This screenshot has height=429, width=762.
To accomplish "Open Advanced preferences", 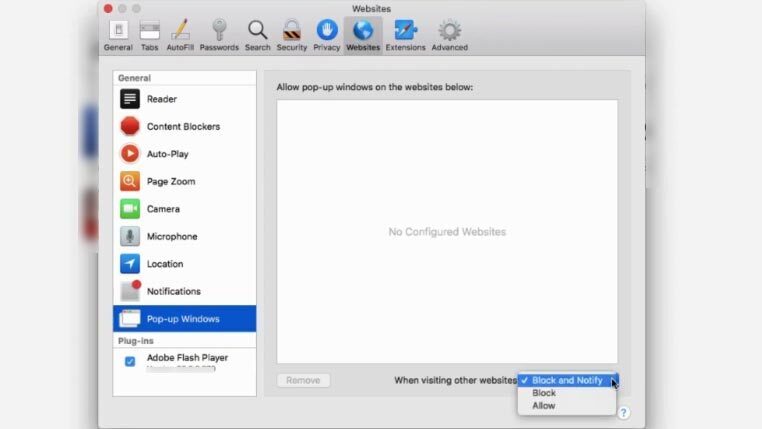I will tap(449, 34).
